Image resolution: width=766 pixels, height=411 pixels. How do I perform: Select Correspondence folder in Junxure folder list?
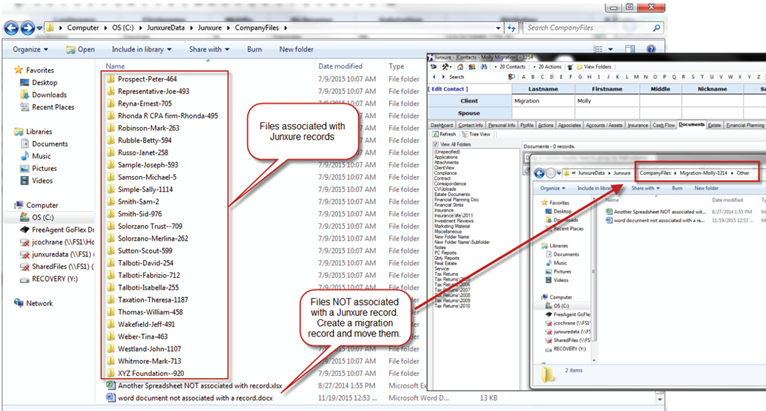(450, 184)
